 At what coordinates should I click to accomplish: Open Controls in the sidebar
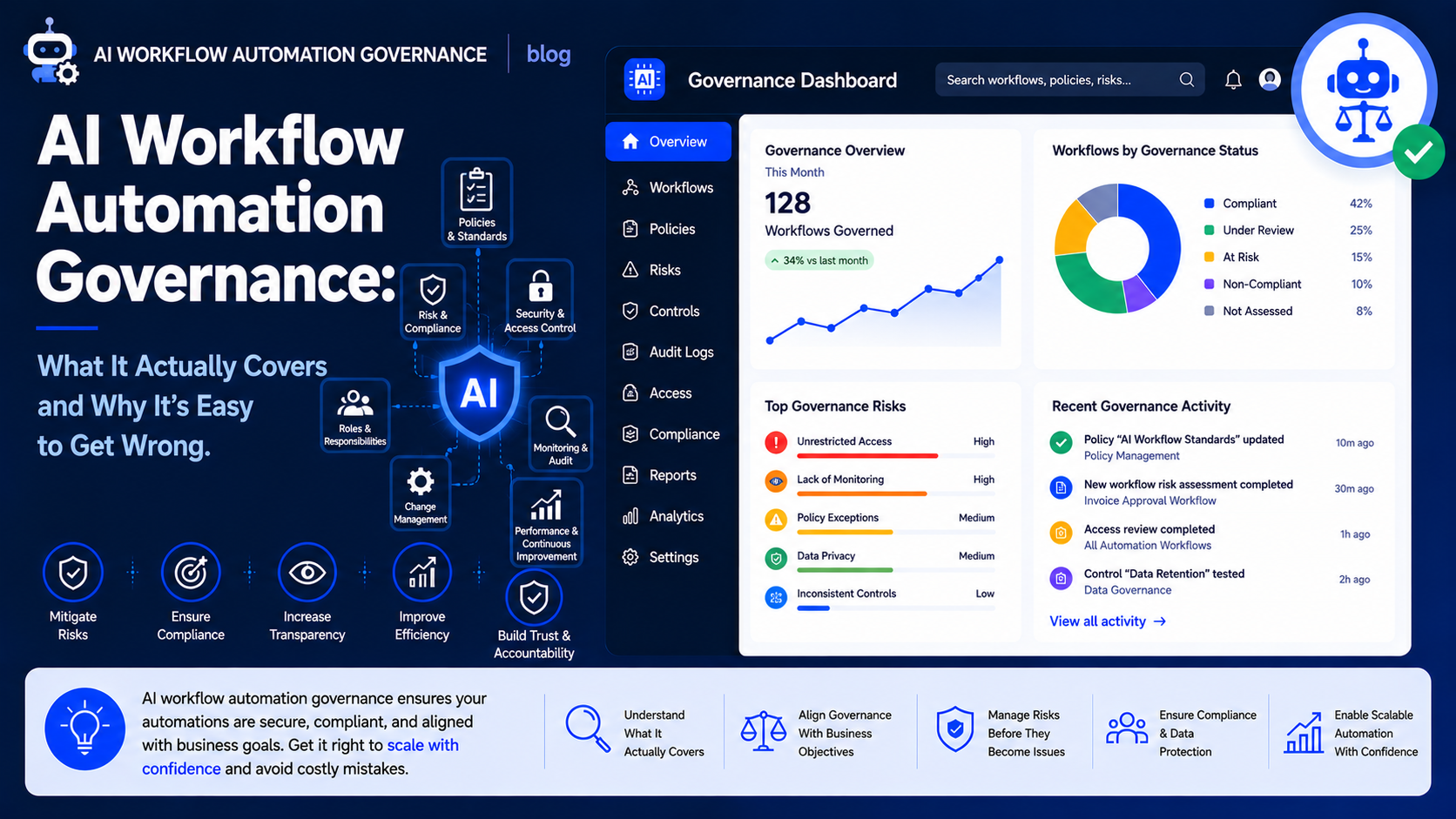coord(661,311)
